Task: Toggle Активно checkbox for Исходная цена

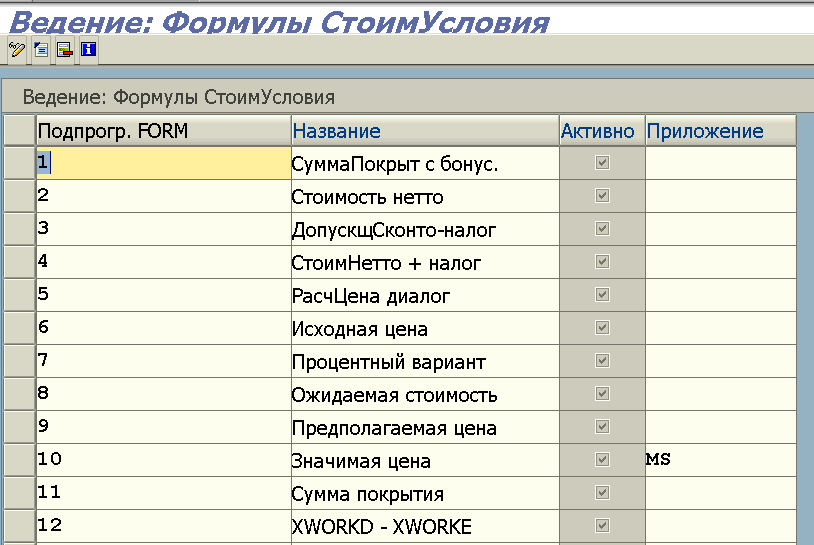Action: pos(602,328)
